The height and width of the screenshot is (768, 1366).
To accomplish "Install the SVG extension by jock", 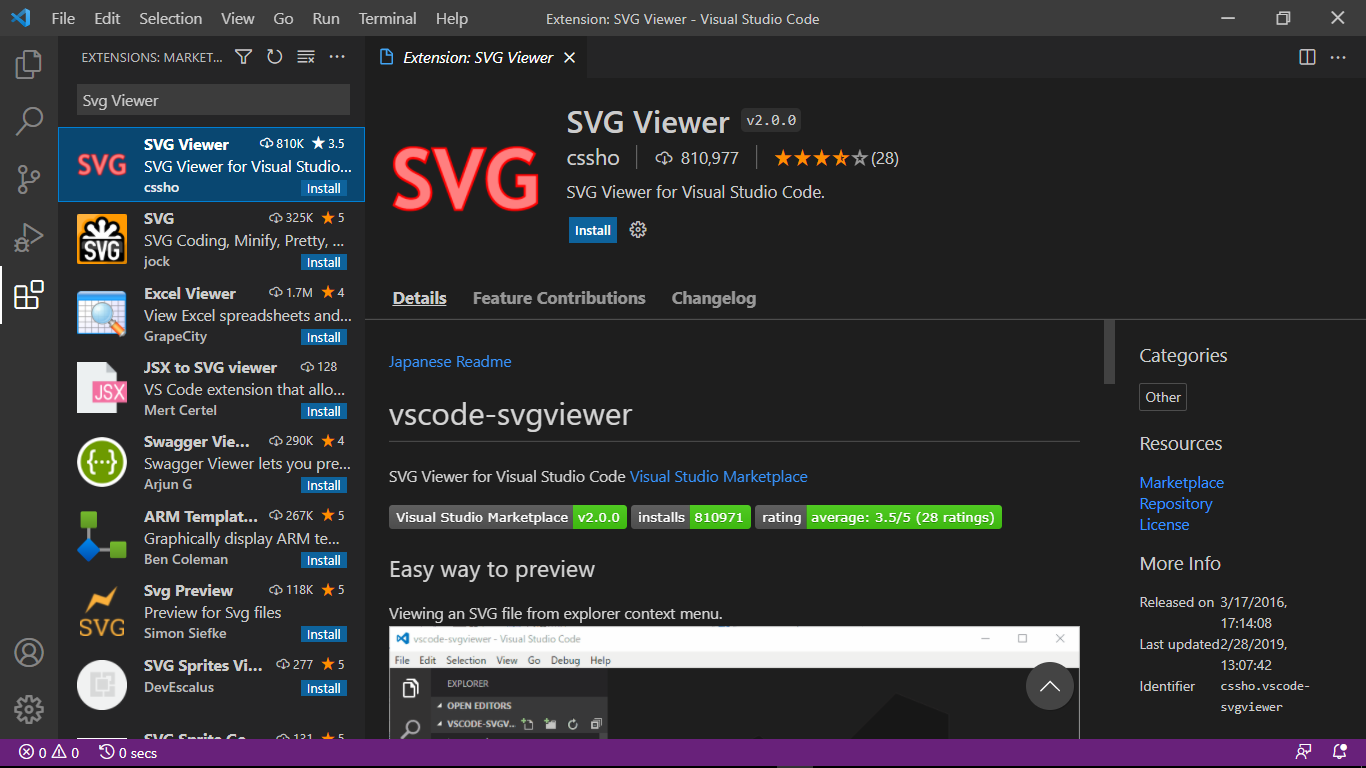I will (x=324, y=262).
